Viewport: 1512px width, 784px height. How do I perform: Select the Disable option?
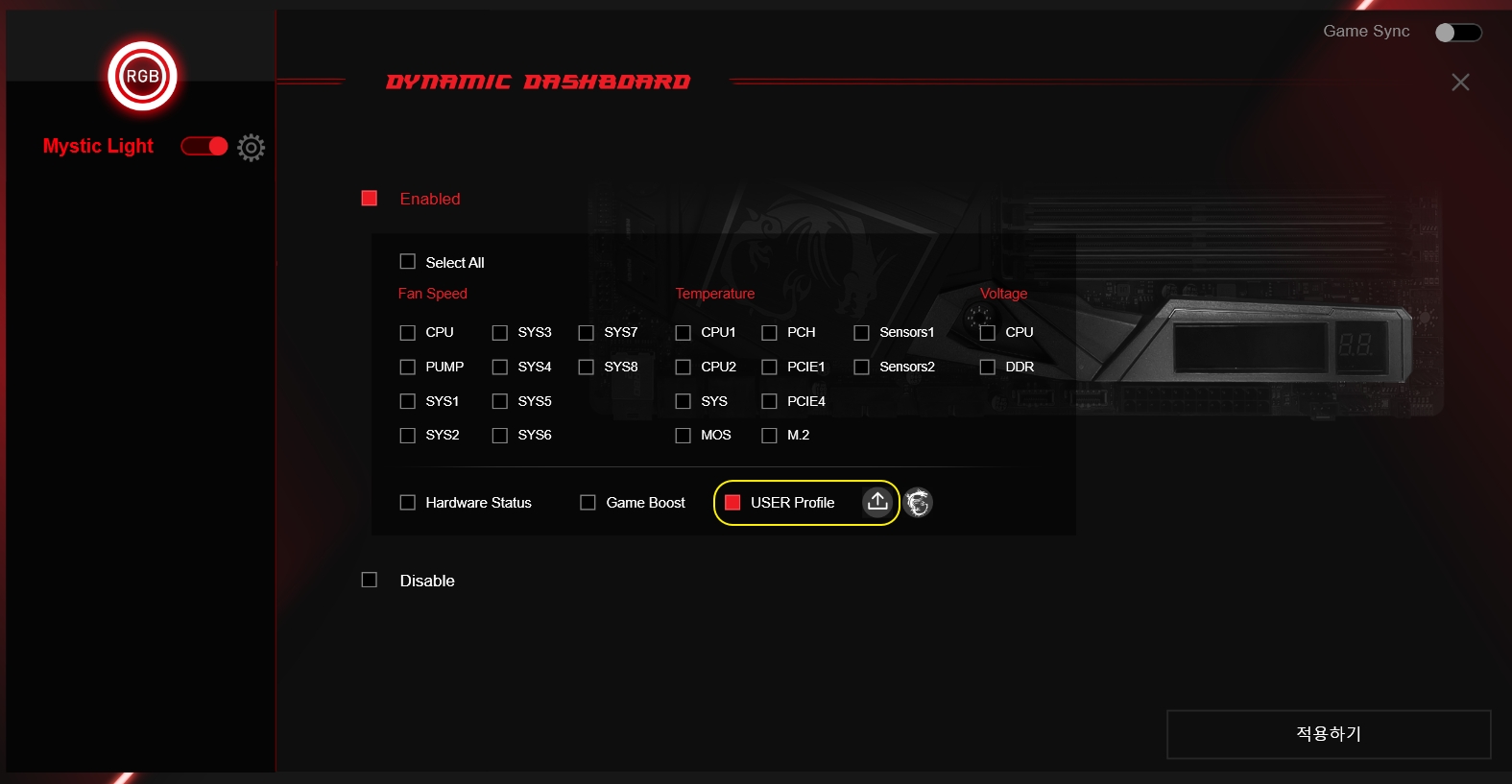(370, 580)
